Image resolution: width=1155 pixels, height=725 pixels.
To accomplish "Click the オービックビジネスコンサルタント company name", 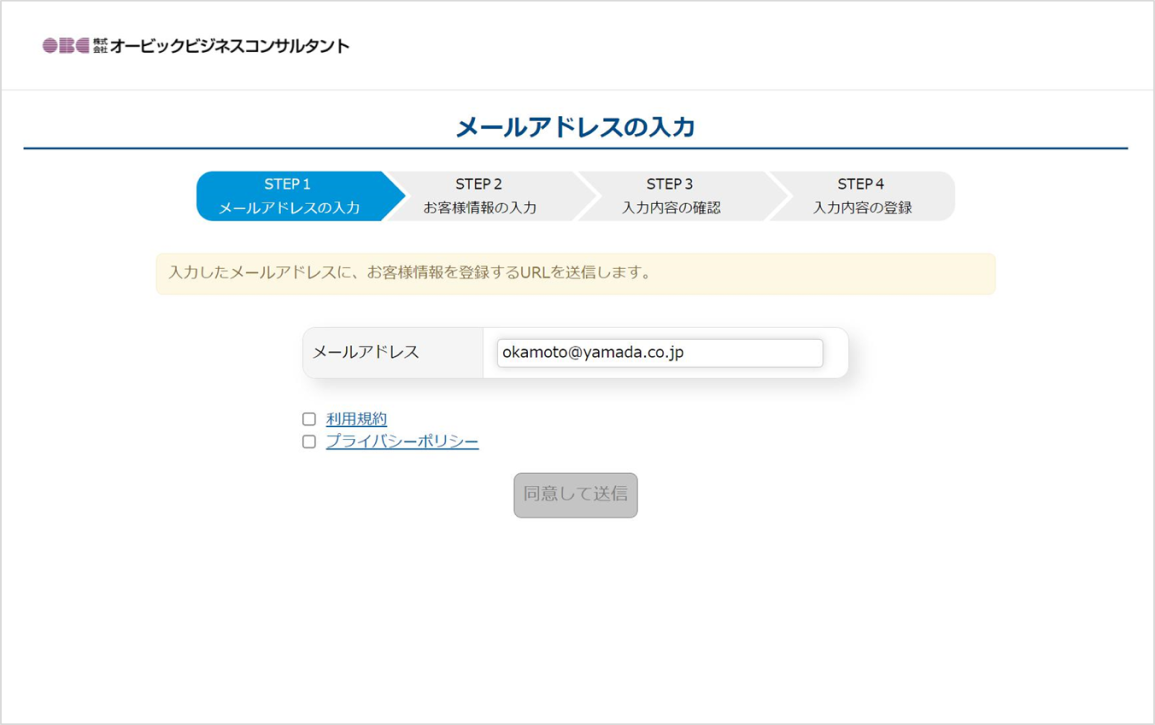I will point(230,46).
